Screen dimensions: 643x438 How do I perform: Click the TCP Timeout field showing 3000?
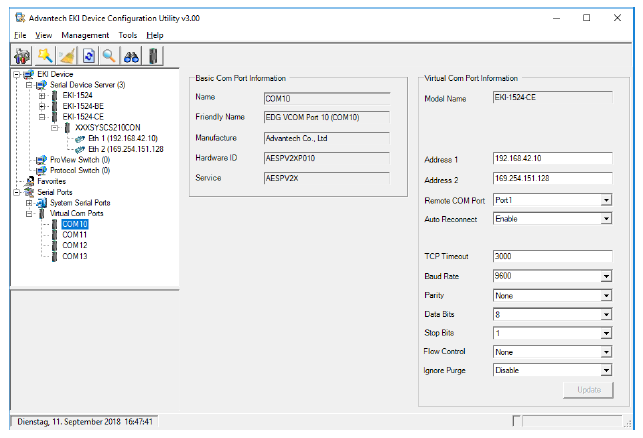pos(552,256)
